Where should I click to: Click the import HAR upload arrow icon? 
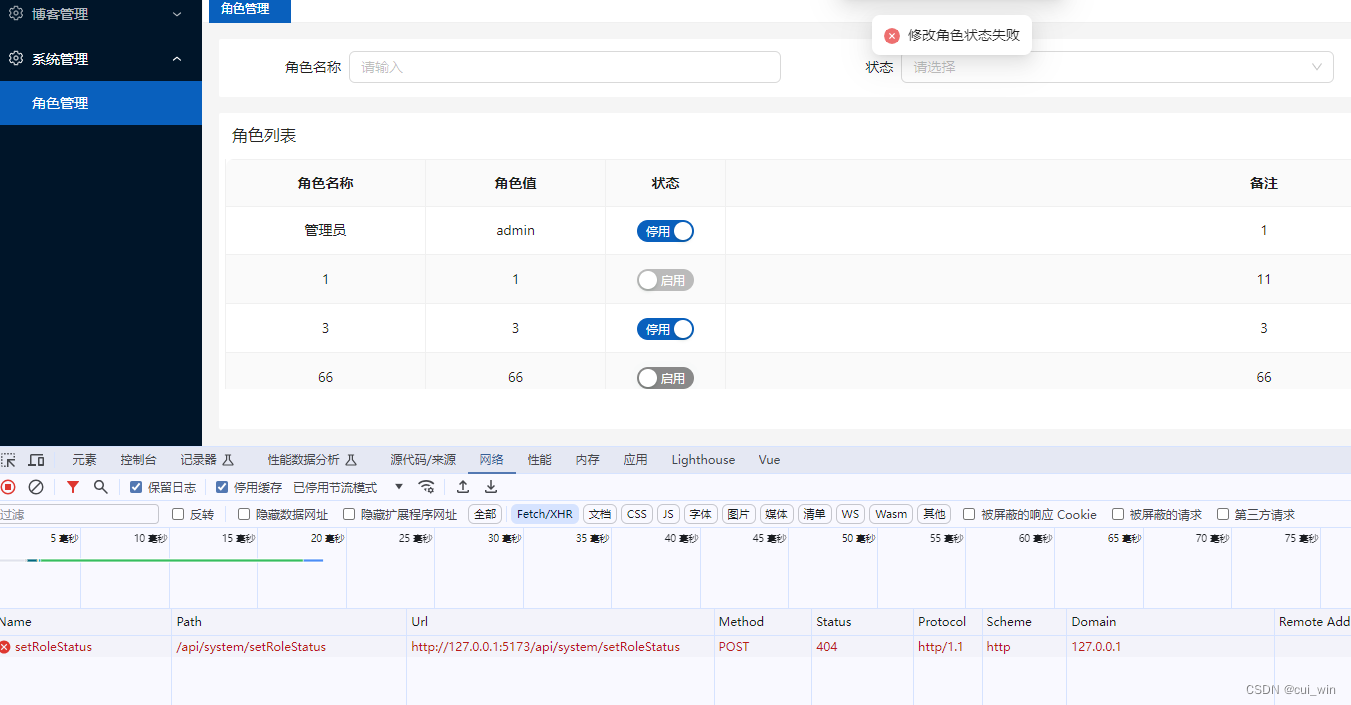tap(463, 487)
